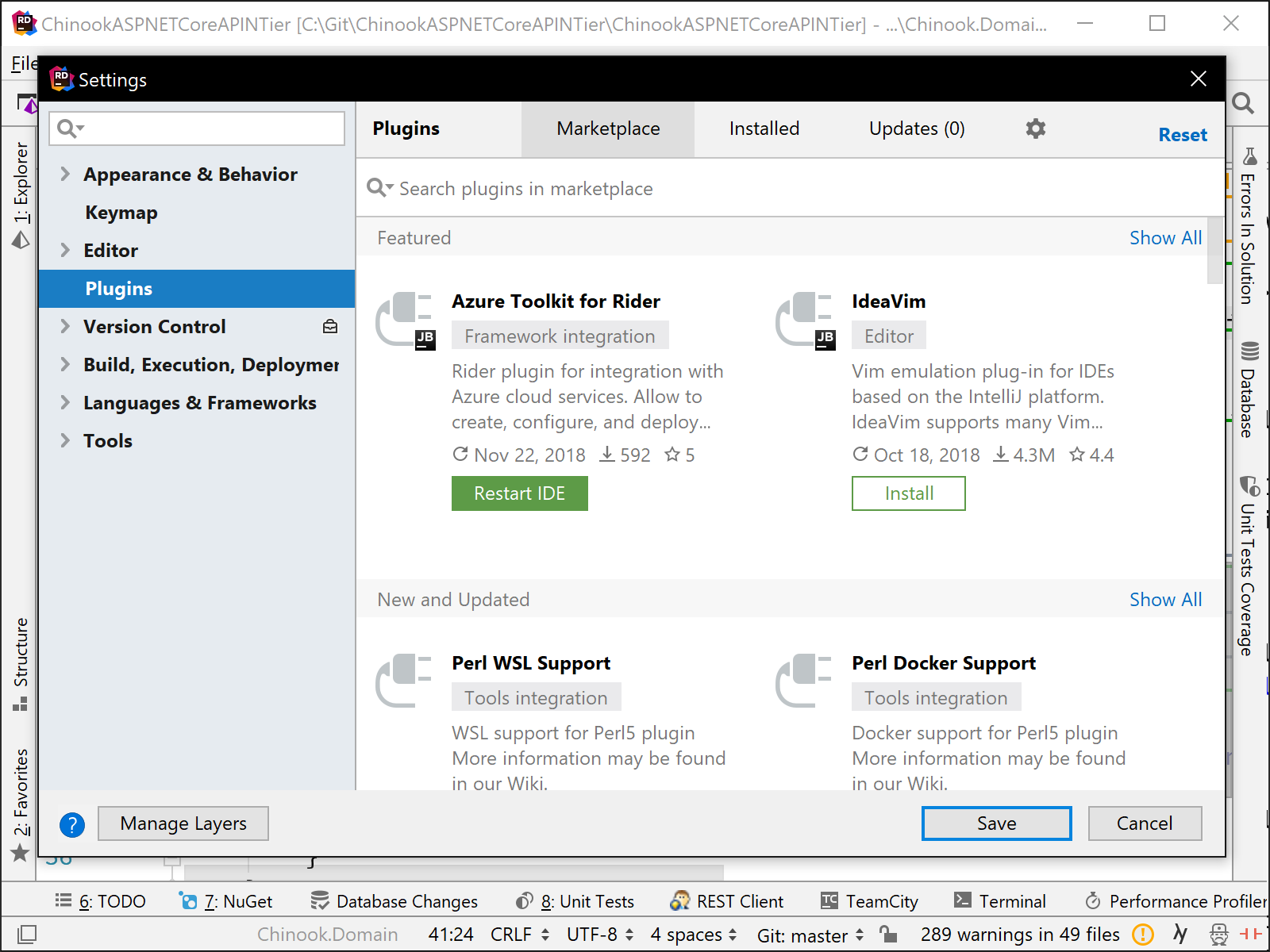Show All featured plugins
Screen dimensions: 1270x952
click(1165, 238)
